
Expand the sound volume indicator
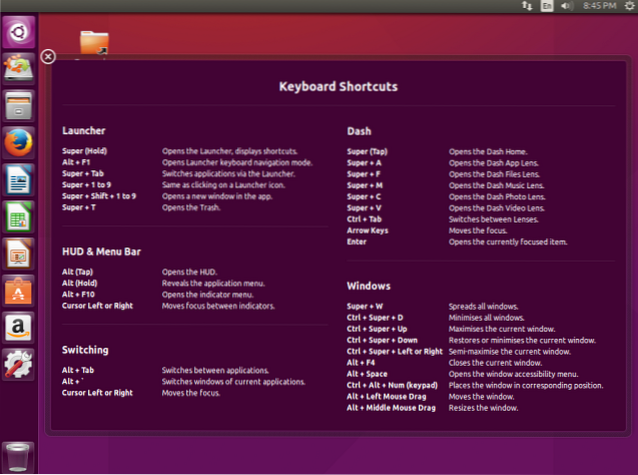pyautogui.click(x=568, y=7)
